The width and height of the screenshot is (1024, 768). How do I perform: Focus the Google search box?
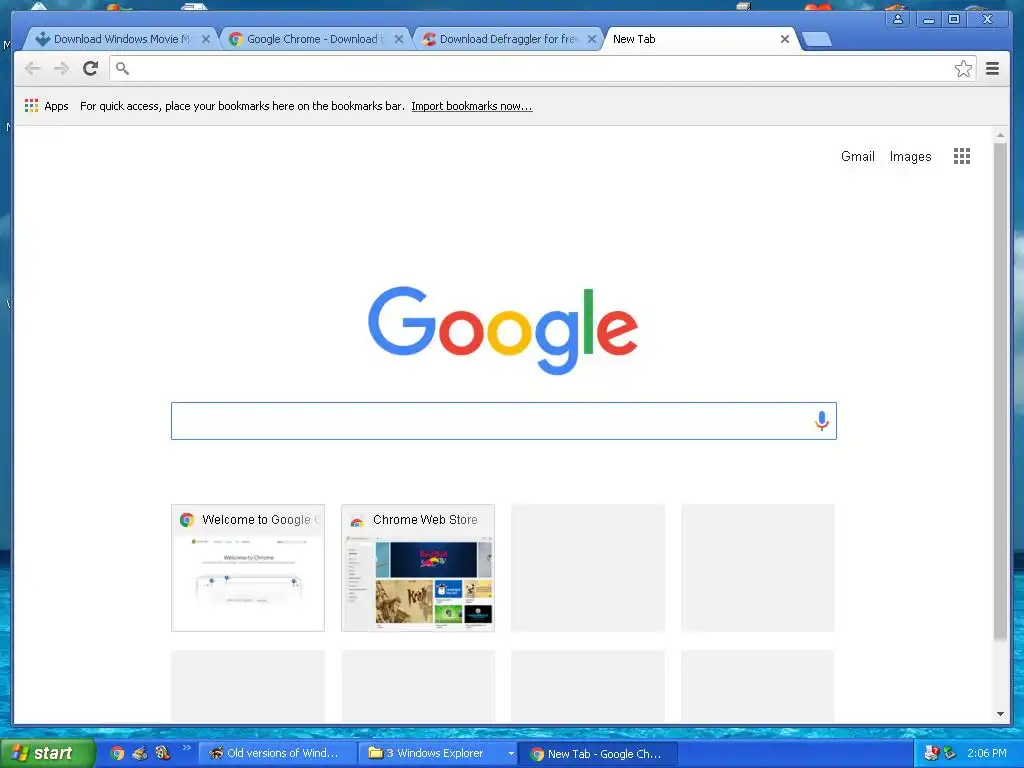(504, 421)
